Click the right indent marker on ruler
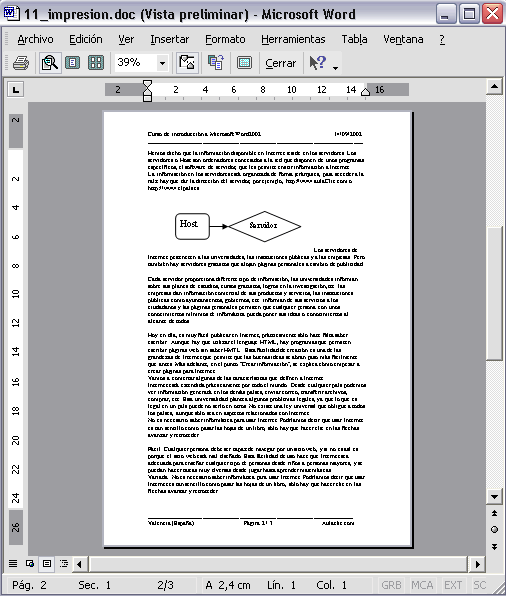The image size is (506, 596). point(365,92)
